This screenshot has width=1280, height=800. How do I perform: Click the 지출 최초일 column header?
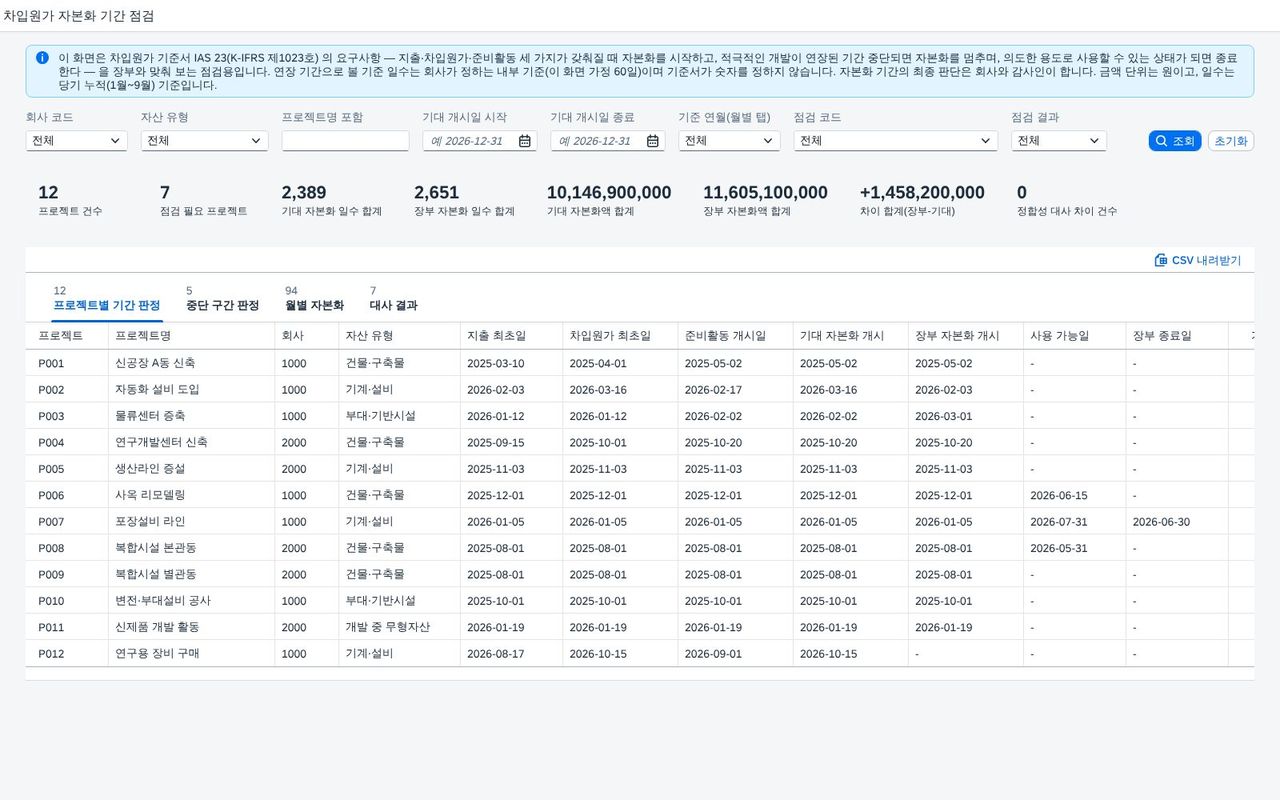tap(511, 336)
